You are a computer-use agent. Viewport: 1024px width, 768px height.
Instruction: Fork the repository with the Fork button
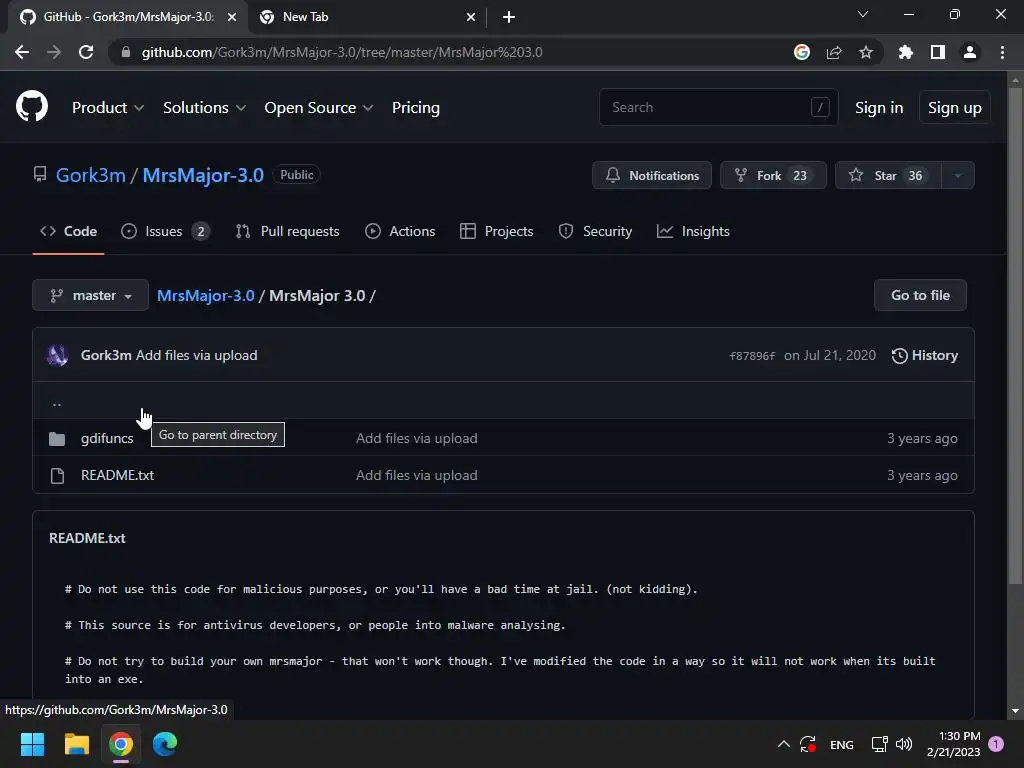pos(773,175)
